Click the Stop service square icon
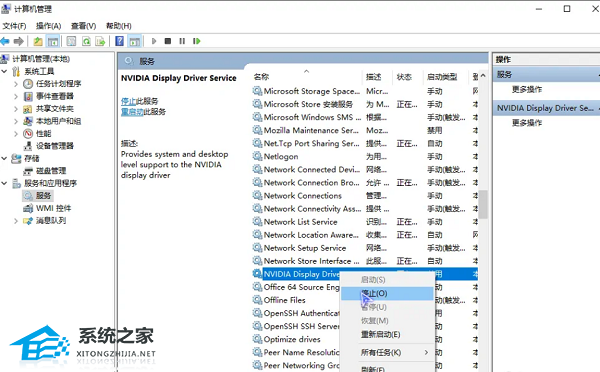600x372 pixels. [168, 41]
